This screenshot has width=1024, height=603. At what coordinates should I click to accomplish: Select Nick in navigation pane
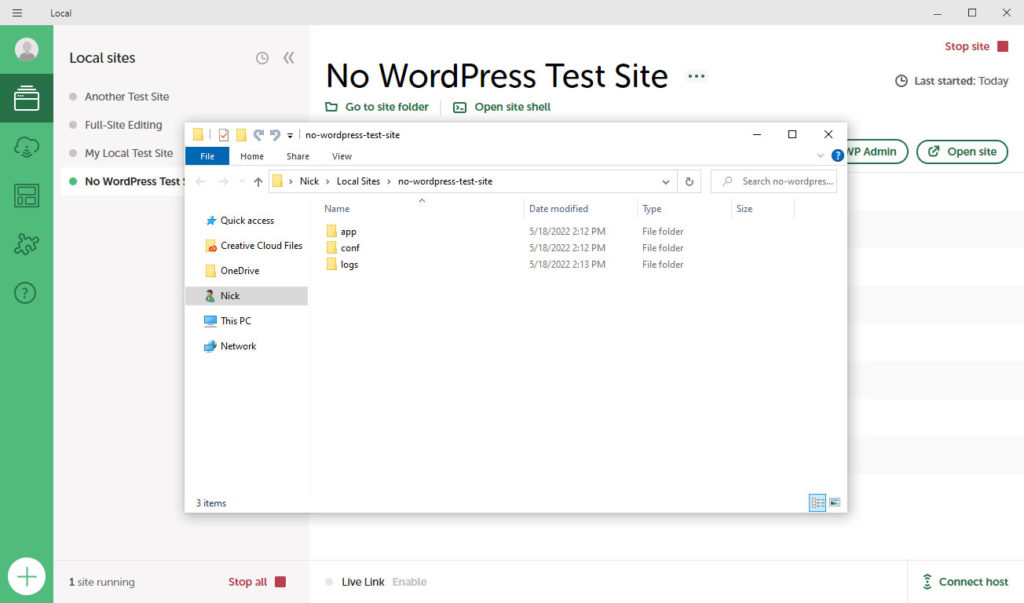tap(247, 295)
